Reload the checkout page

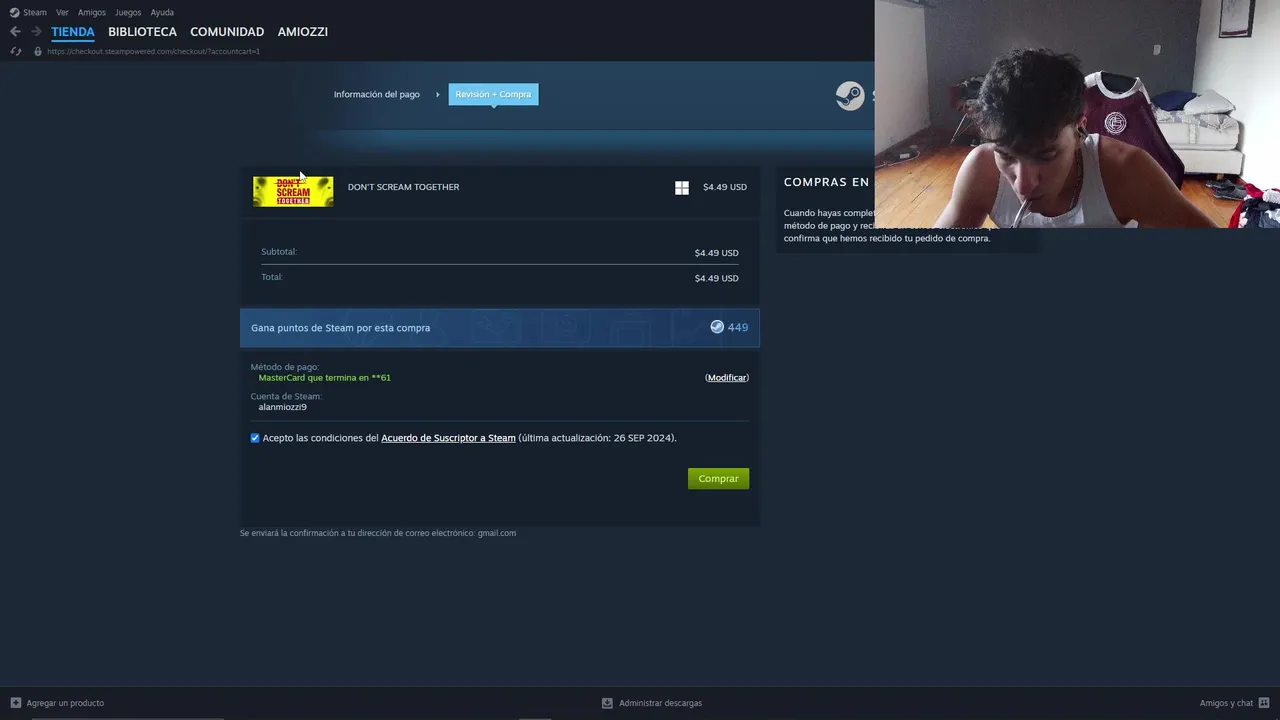[15, 51]
